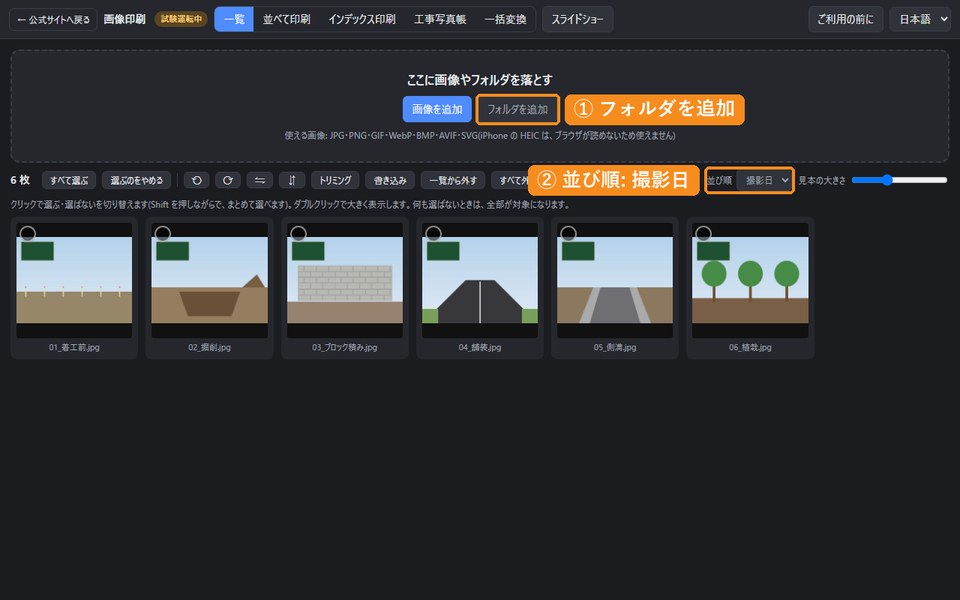Click the file name 01_着工前.jpg

(x=74, y=347)
